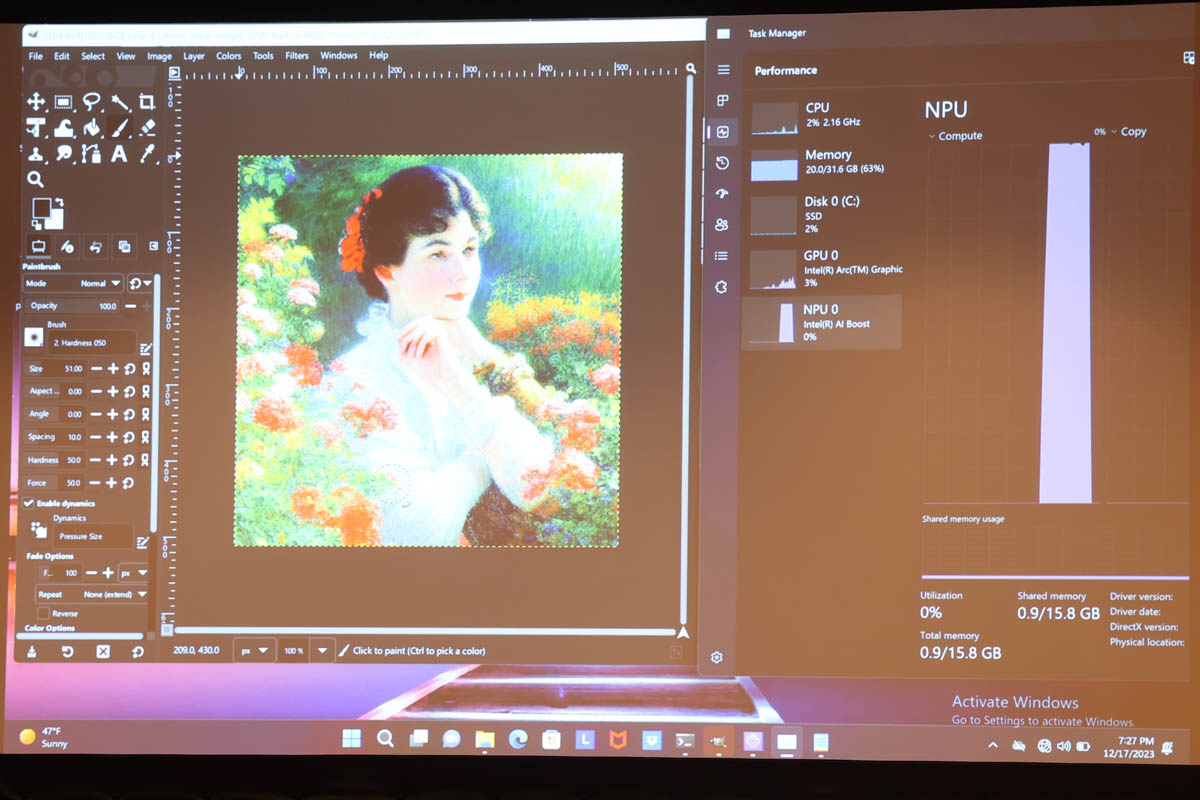Open Task Manager Settings gear
Screen dimensions: 1200x800
pos(716,657)
